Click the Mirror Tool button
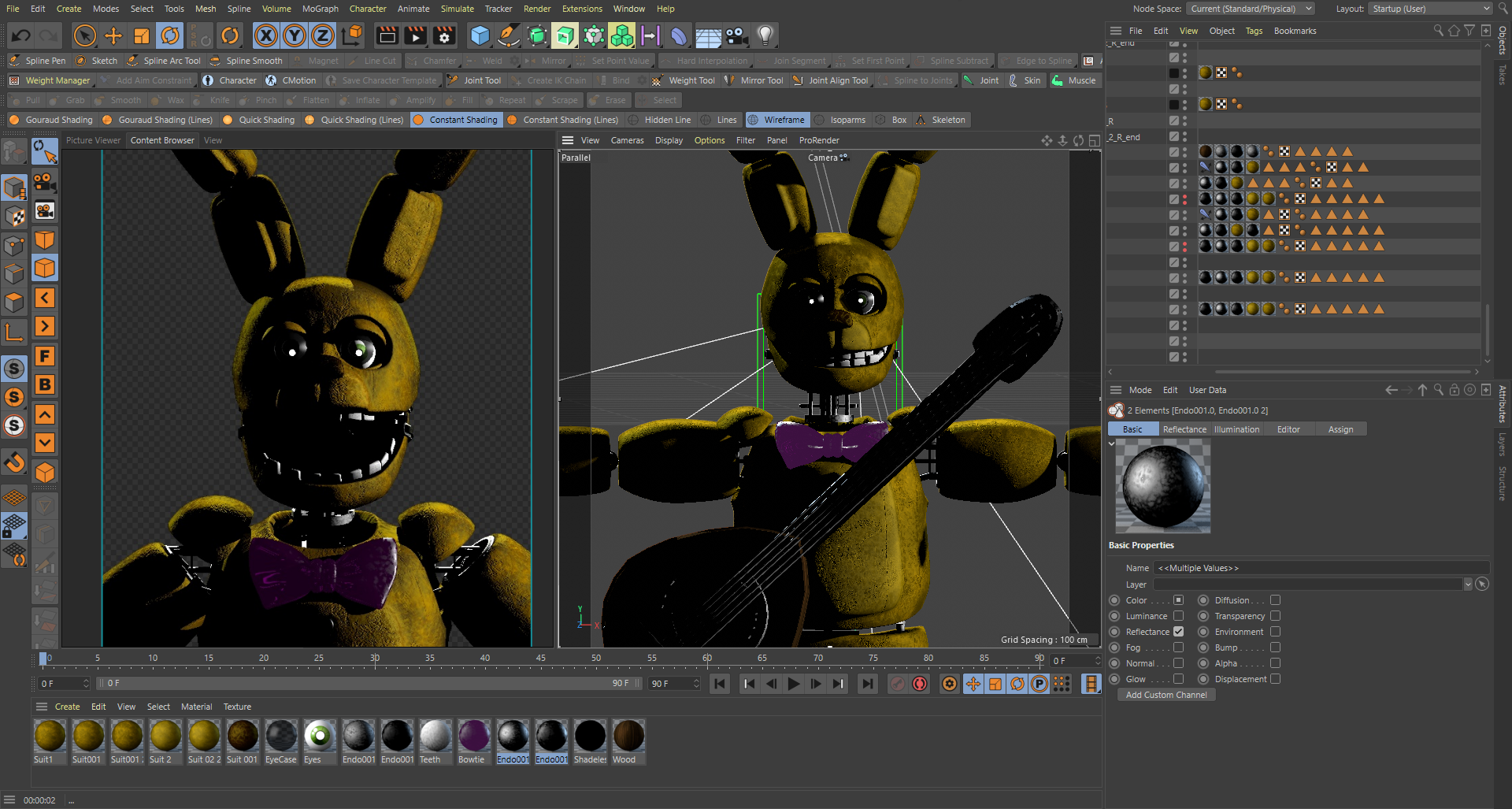This screenshot has height=809, width=1512. click(x=754, y=80)
